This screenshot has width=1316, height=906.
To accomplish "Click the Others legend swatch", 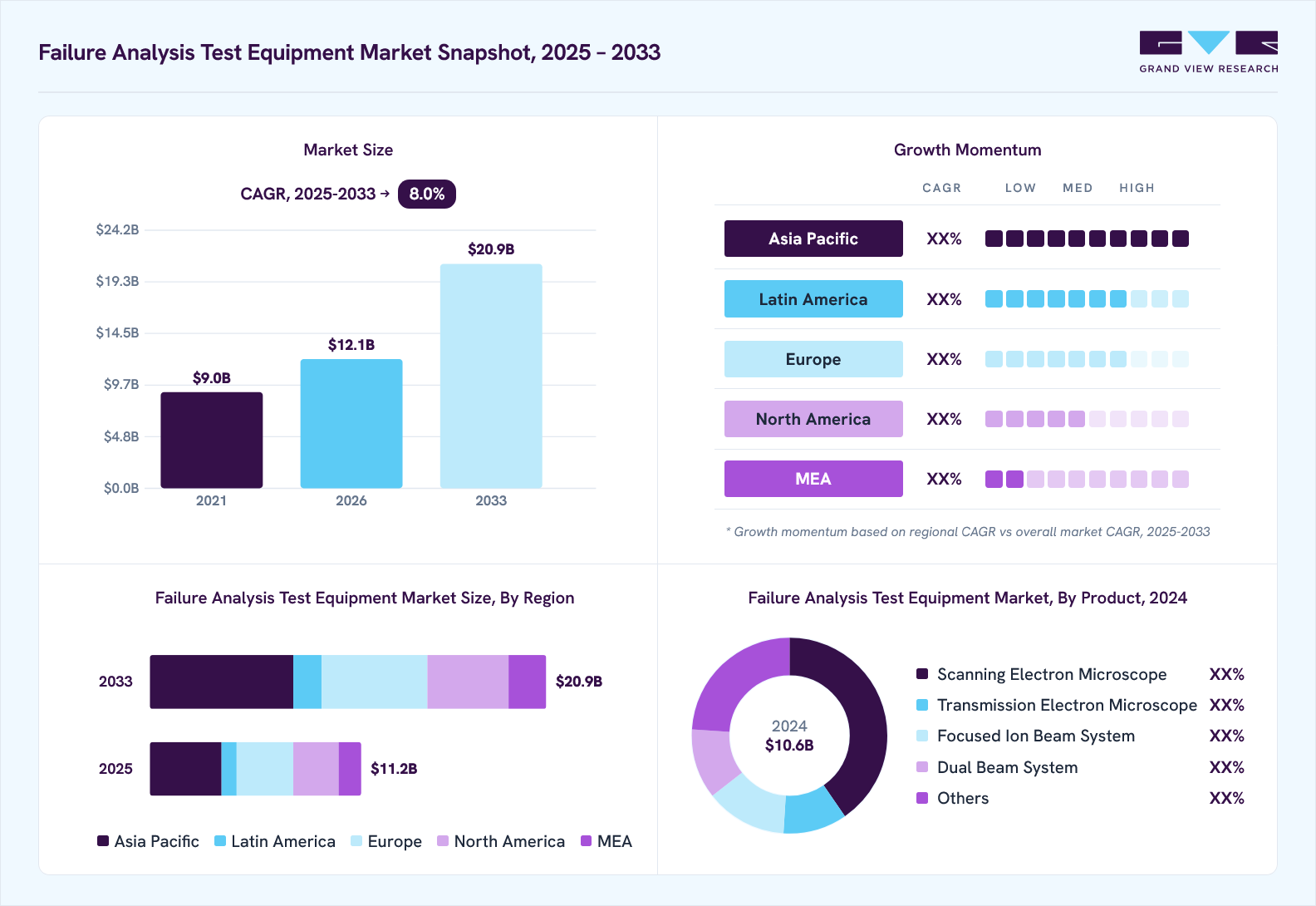I will (922, 798).
